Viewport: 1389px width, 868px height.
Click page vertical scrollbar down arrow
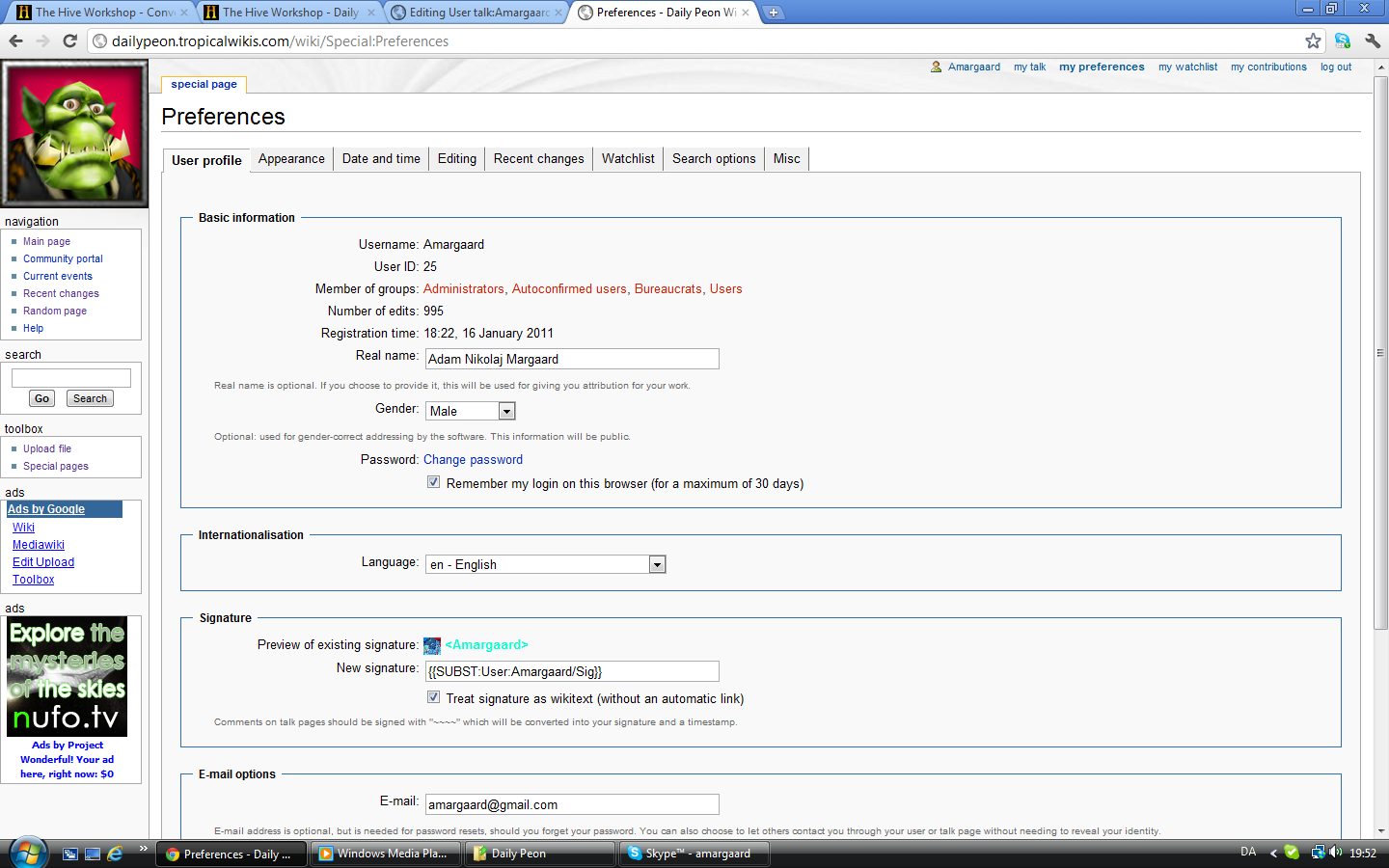[1381, 830]
